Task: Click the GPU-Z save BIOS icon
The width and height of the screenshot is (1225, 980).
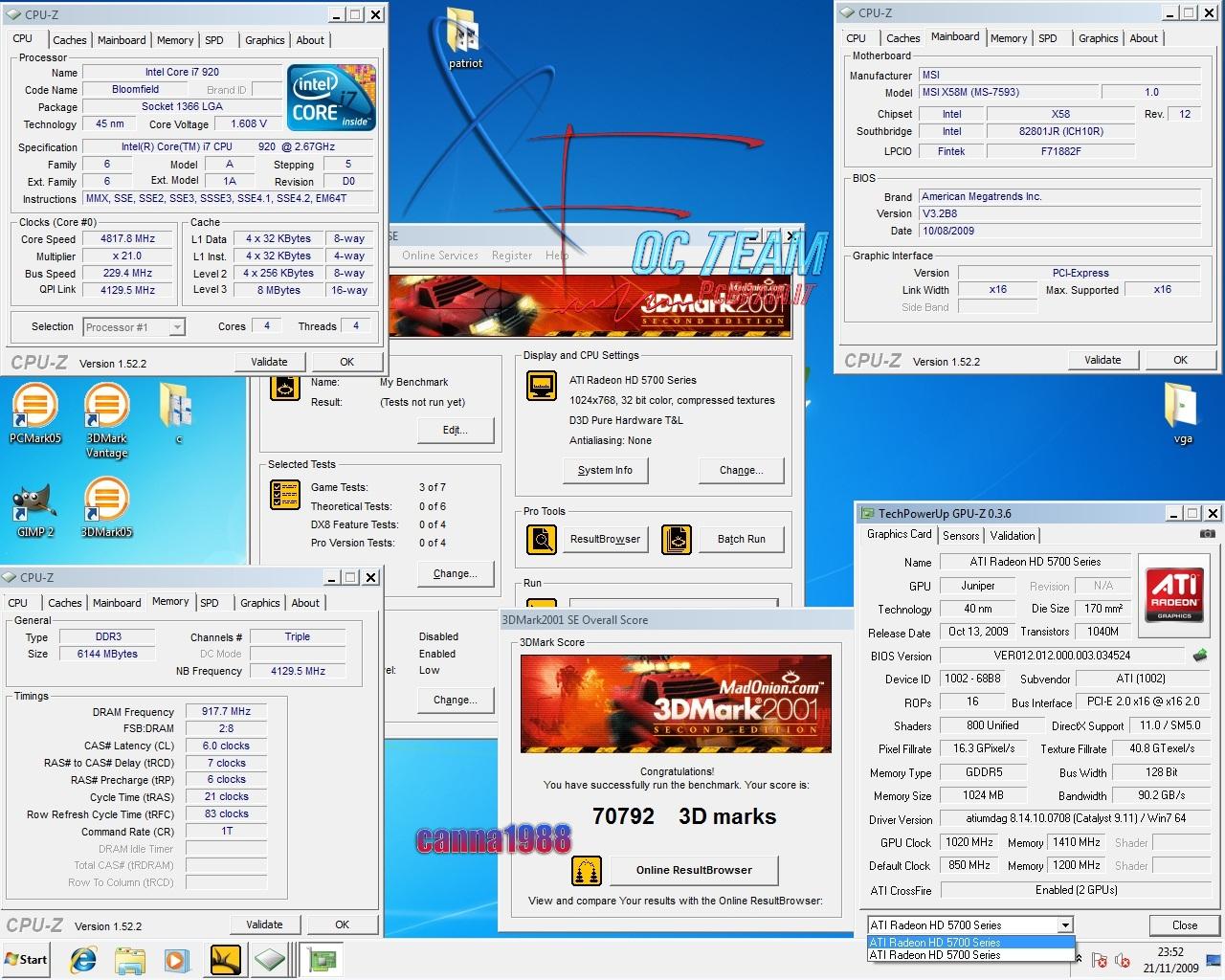Action: 1200,656
